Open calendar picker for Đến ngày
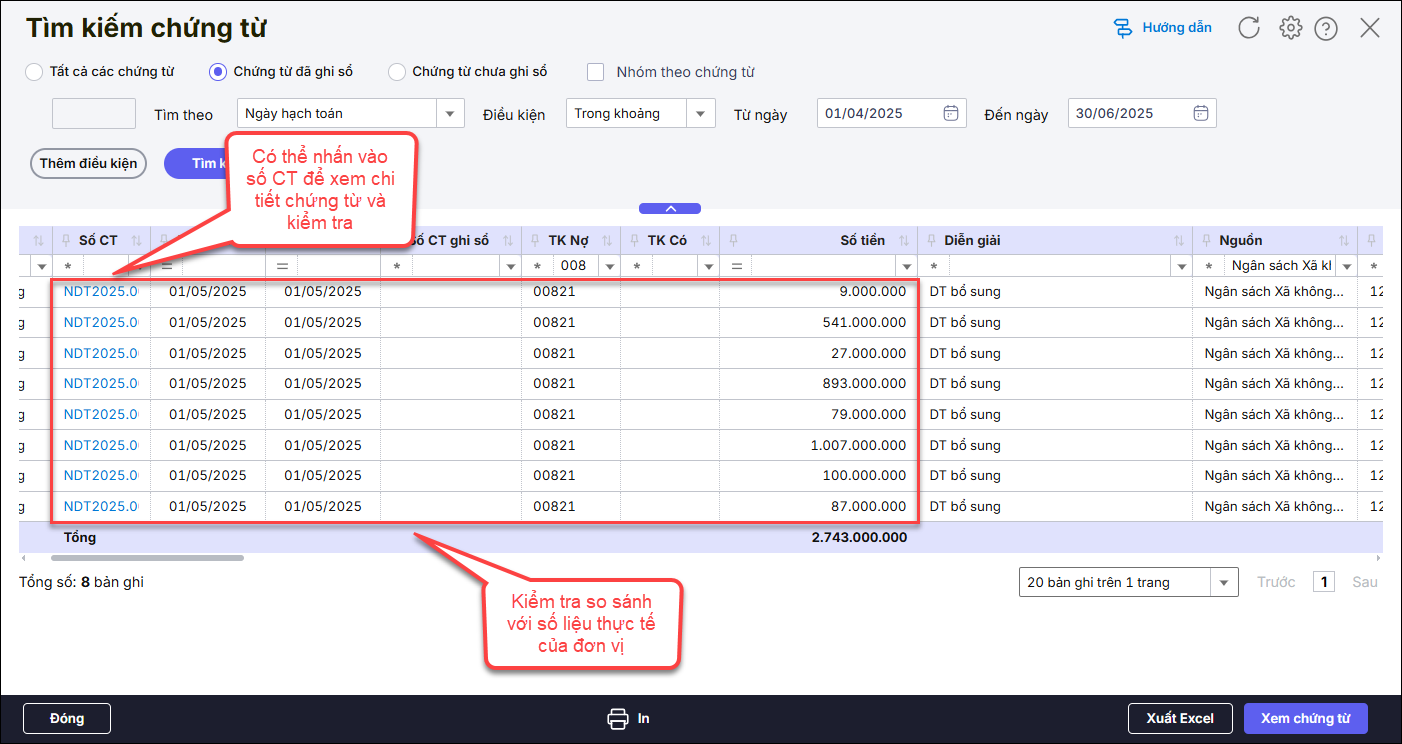 click(1201, 113)
